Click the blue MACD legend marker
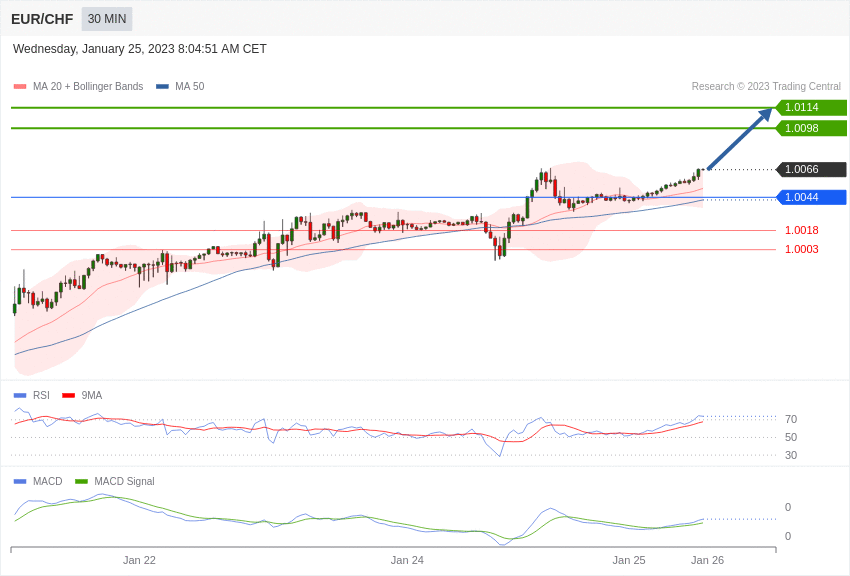Screen dimensions: 850x576 pyautogui.click(x=20, y=482)
